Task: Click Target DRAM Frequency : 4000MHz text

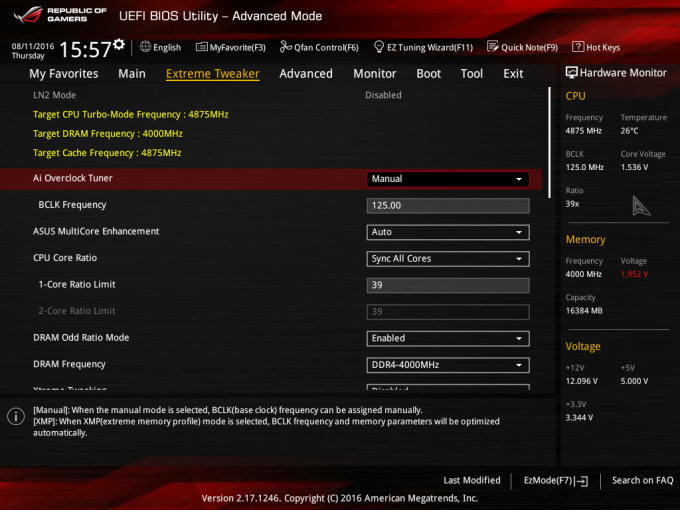Action: click(108, 134)
